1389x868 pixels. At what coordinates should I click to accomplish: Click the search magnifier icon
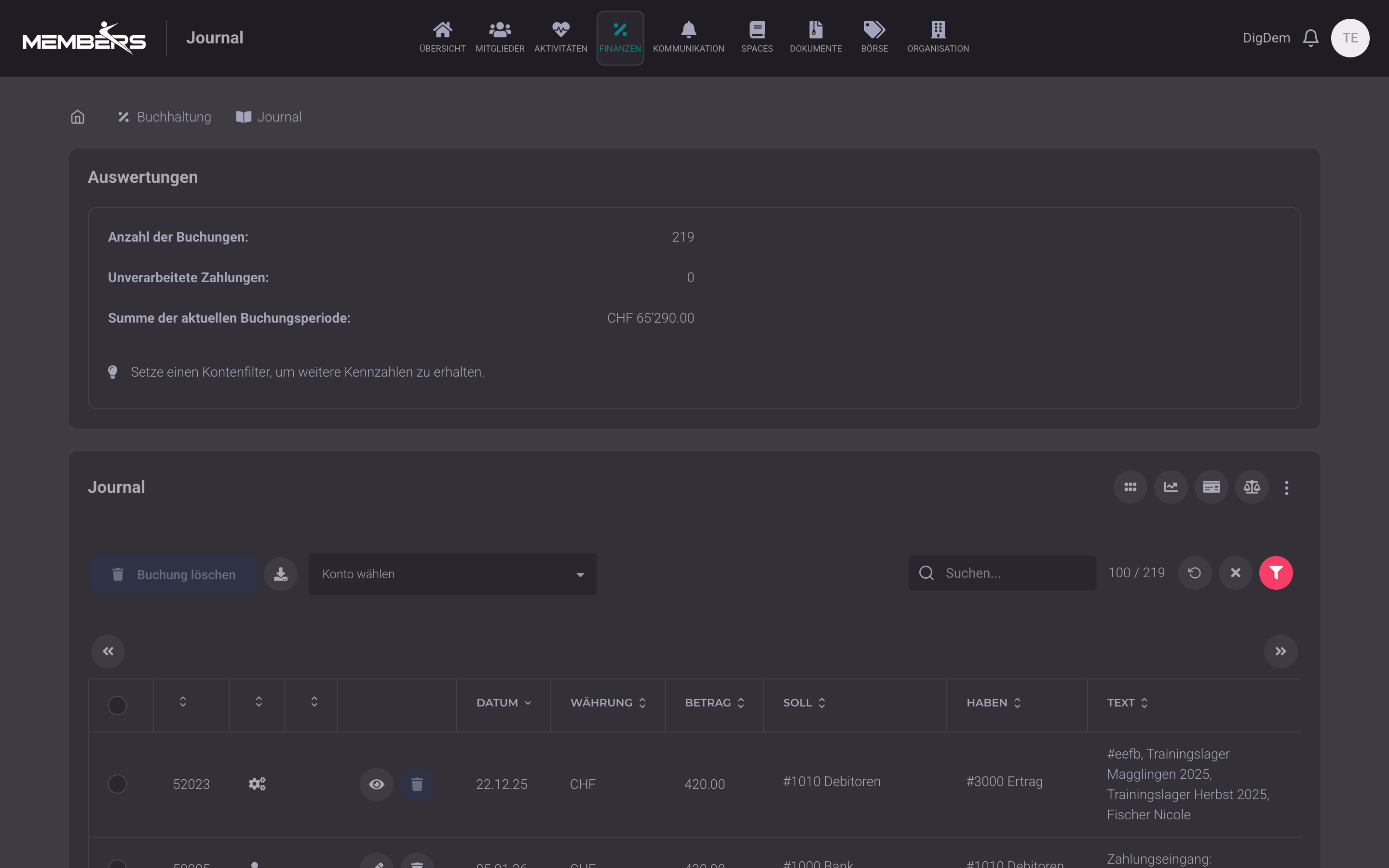[926, 573]
